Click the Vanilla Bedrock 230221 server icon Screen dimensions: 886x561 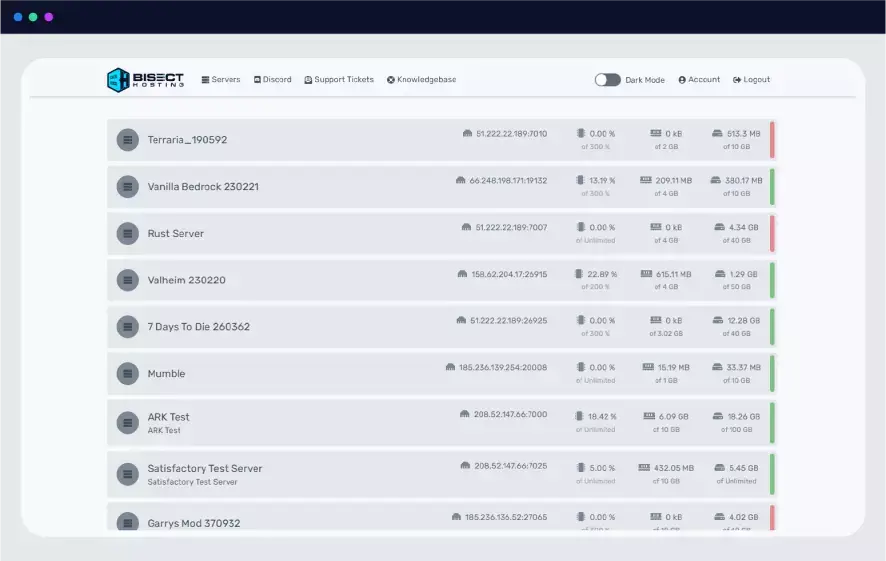[x=128, y=186]
